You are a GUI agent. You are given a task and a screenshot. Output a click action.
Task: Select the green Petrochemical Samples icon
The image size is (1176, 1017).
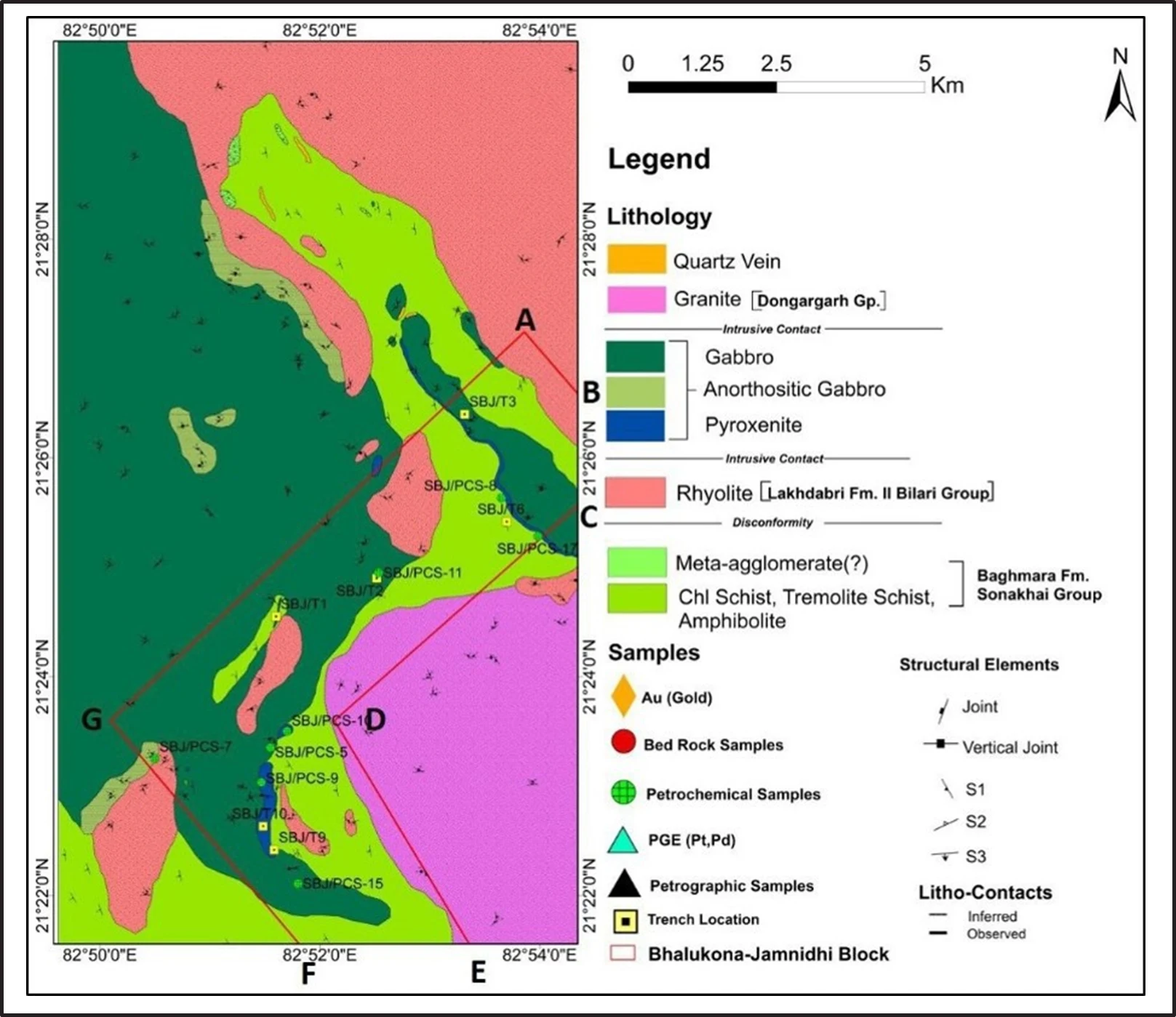click(624, 792)
